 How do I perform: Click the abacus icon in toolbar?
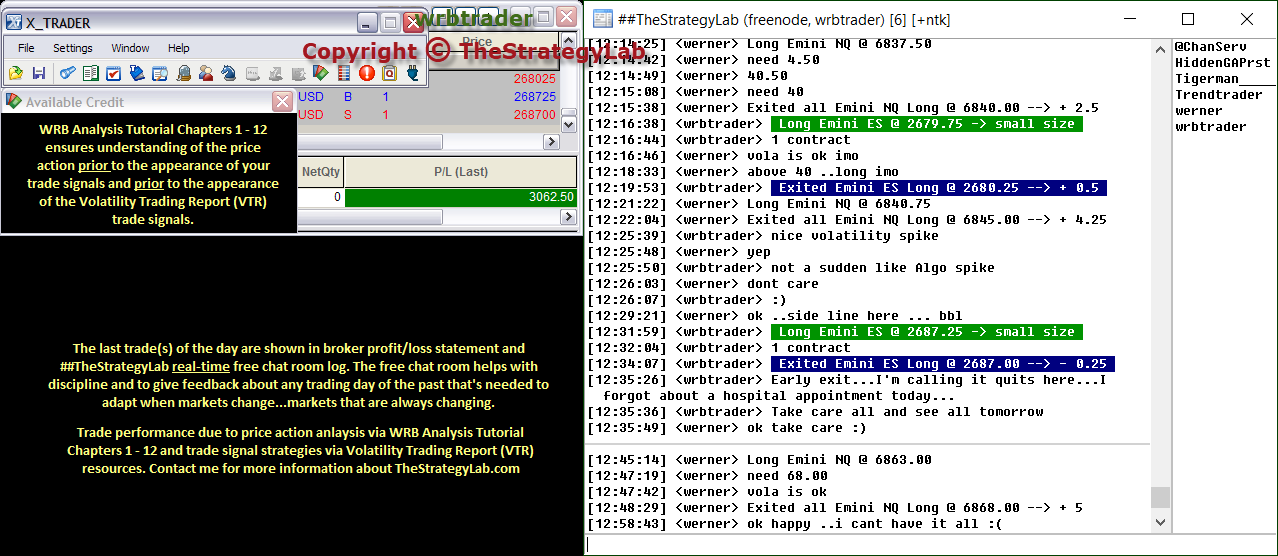[x=344, y=73]
